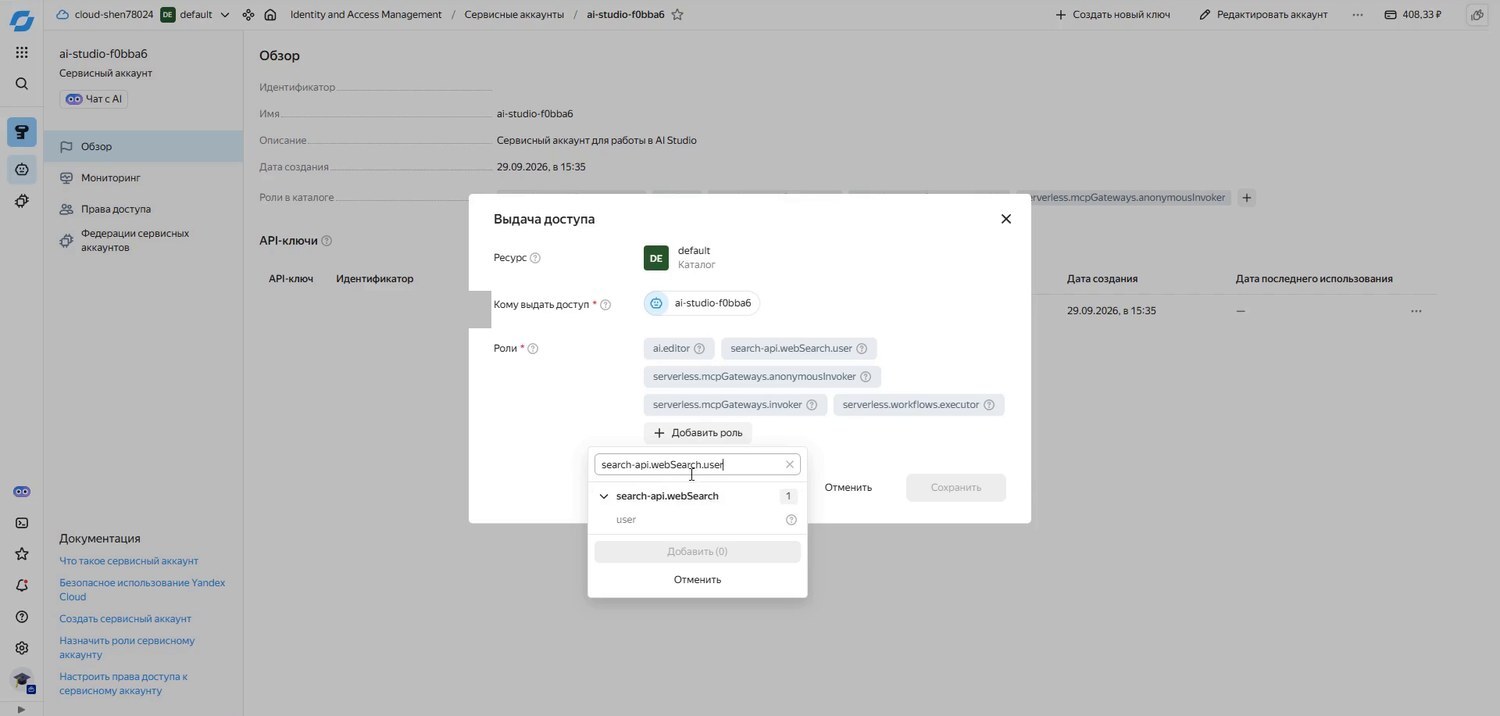Open the notifications bell icon
Image resolution: width=1500 pixels, height=716 pixels.
(x=22, y=585)
